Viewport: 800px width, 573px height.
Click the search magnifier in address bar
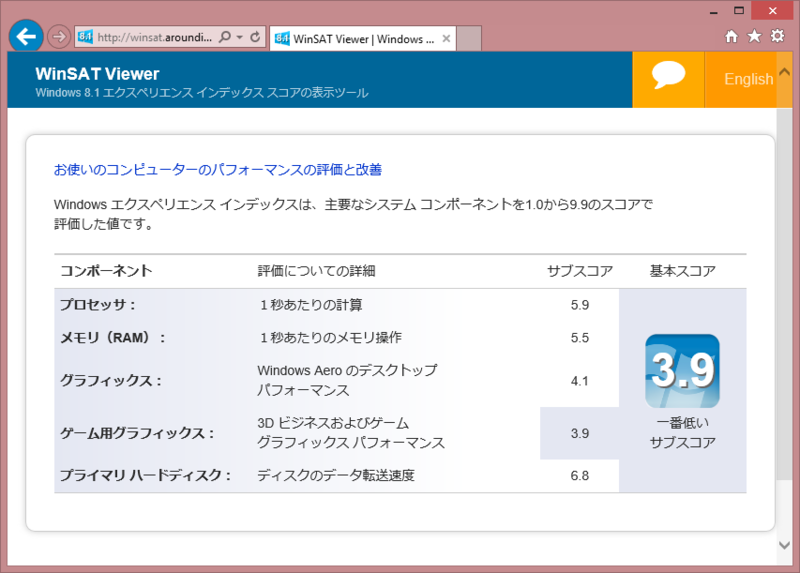click(x=224, y=37)
